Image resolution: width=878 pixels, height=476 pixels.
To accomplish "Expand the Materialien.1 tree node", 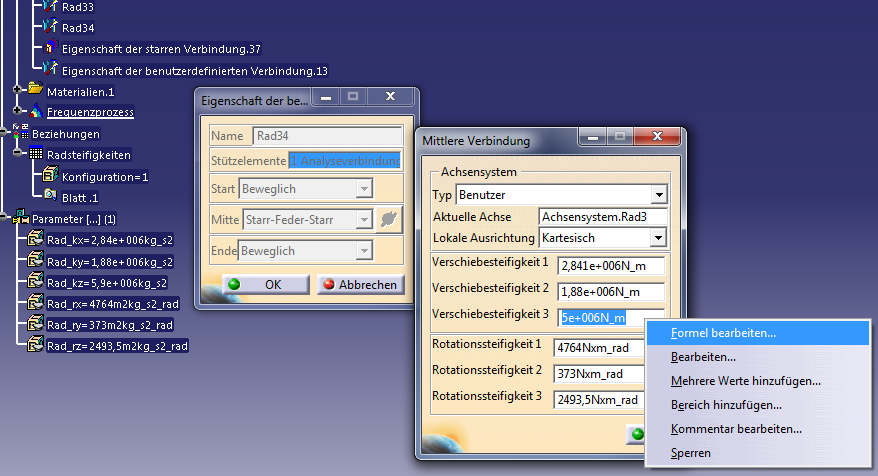I will (x=17, y=90).
